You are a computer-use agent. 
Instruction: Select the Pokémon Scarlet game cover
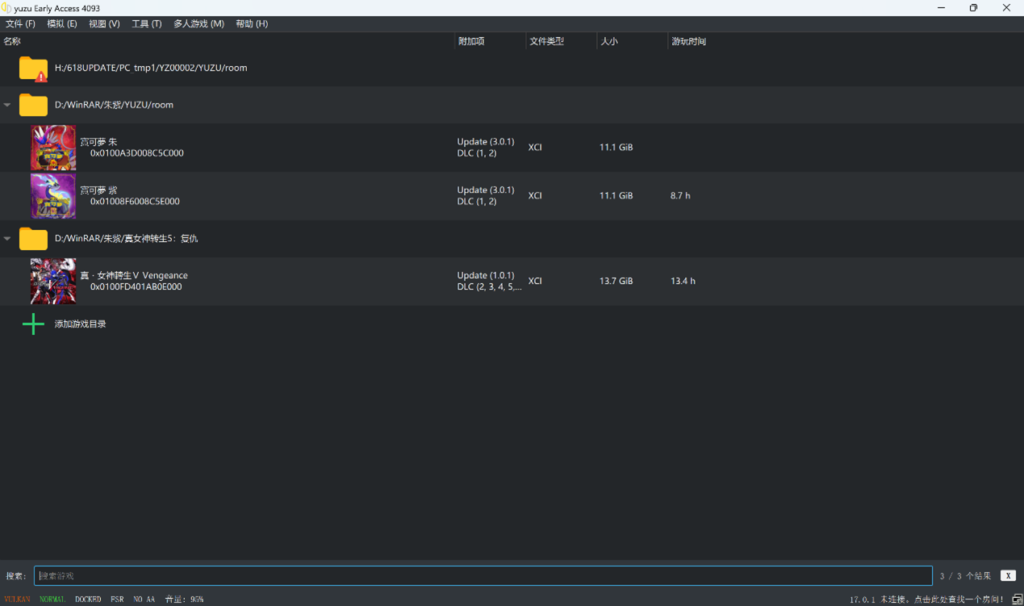pyautogui.click(x=53, y=148)
